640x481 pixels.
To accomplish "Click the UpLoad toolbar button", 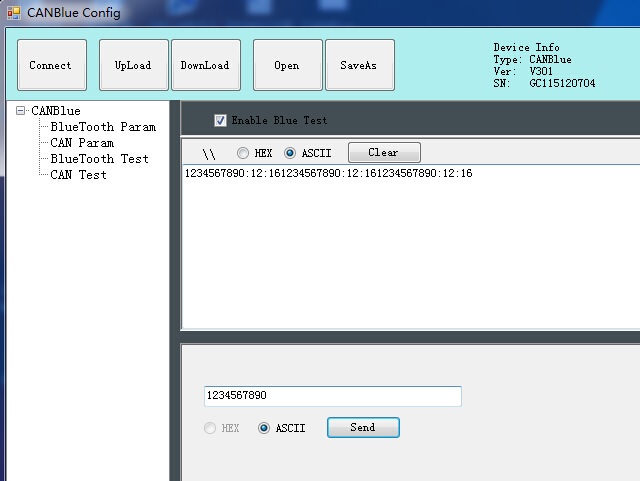I will [133, 66].
